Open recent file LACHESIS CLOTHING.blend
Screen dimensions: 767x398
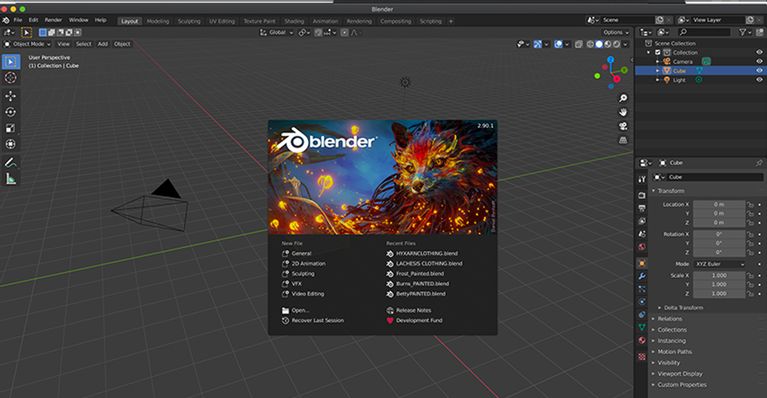click(x=429, y=264)
